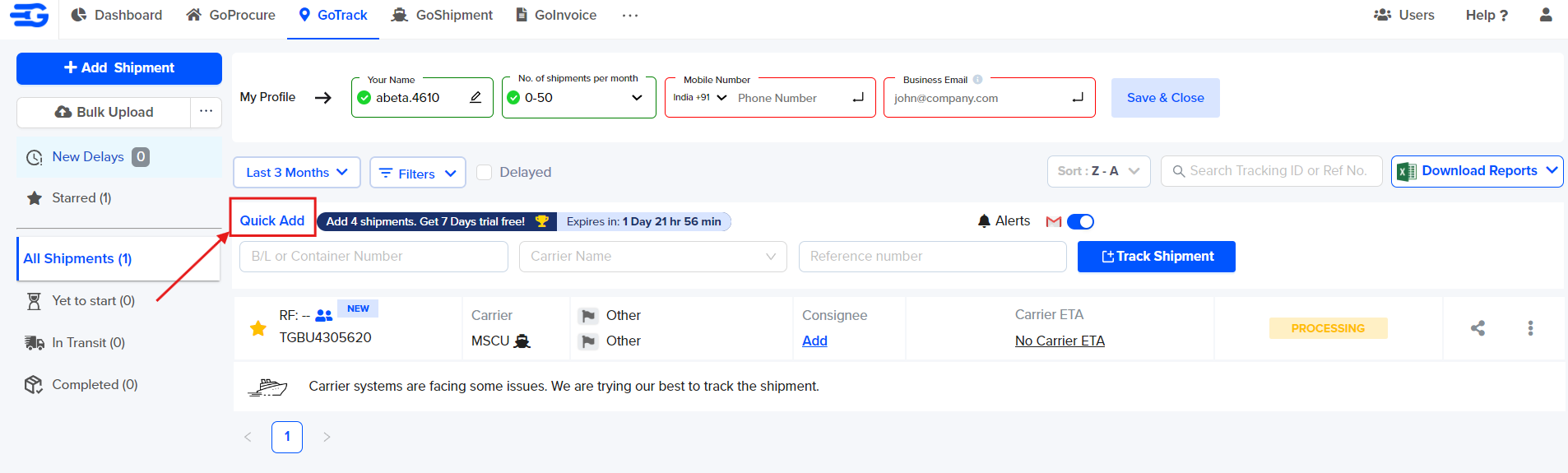This screenshot has width=1568, height=473.
Task: Open the Users menu
Action: point(1404,15)
